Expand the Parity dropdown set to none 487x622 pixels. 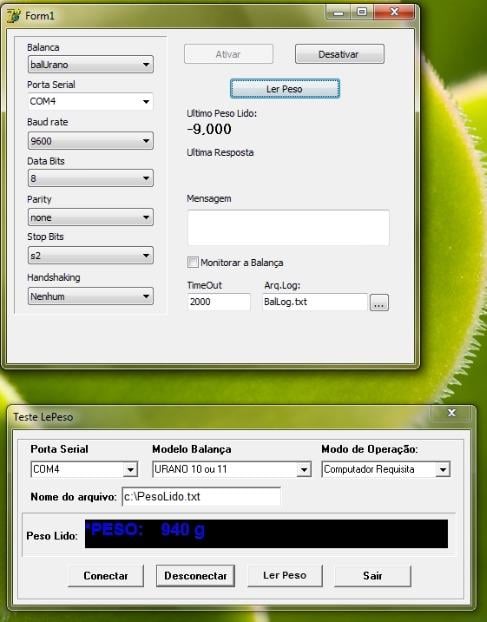coord(91,217)
